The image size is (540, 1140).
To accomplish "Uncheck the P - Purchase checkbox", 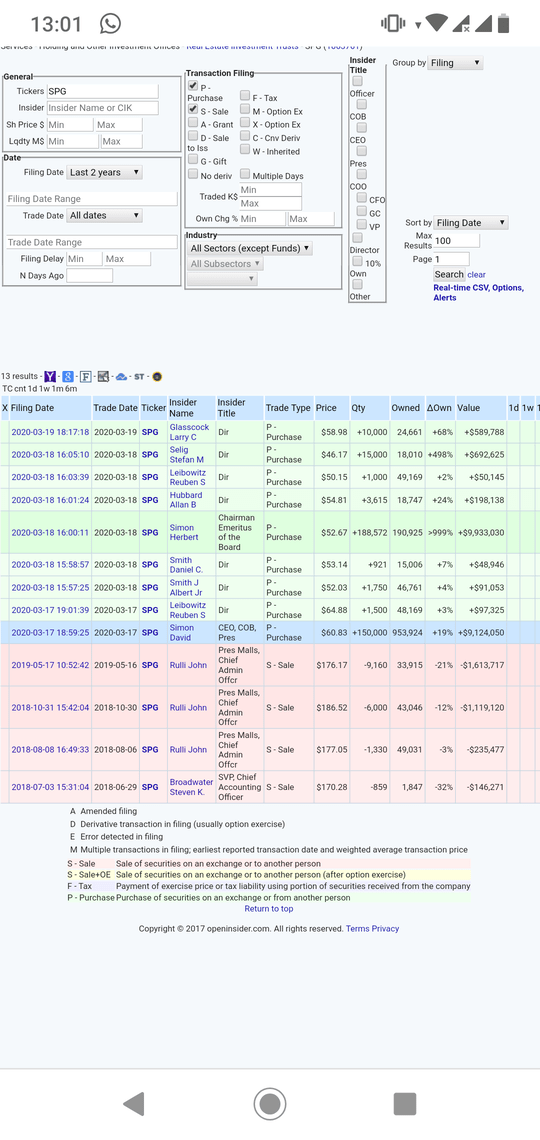I will (x=193, y=86).
